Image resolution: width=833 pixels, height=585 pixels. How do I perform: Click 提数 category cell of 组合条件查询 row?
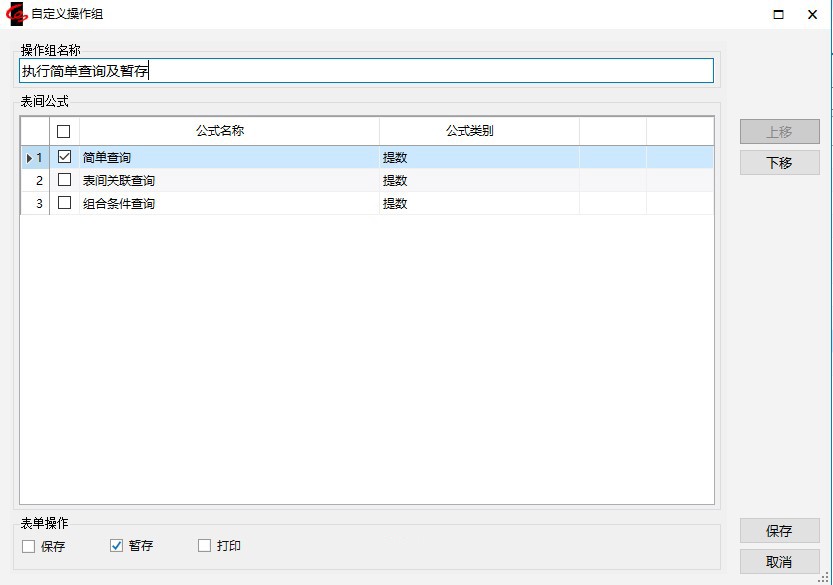[478, 203]
